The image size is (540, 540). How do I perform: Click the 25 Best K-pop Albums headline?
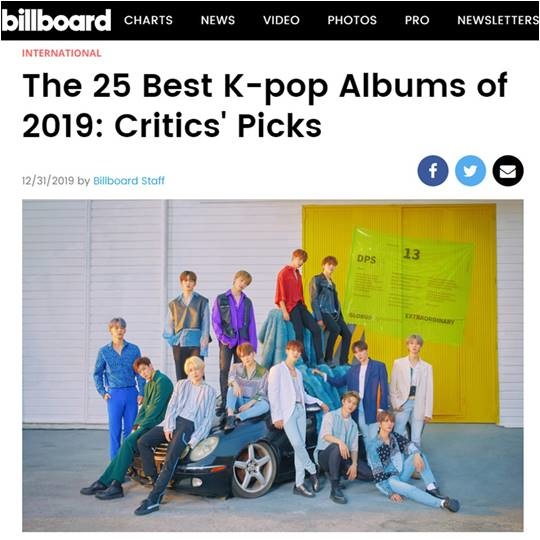(264, 105)
